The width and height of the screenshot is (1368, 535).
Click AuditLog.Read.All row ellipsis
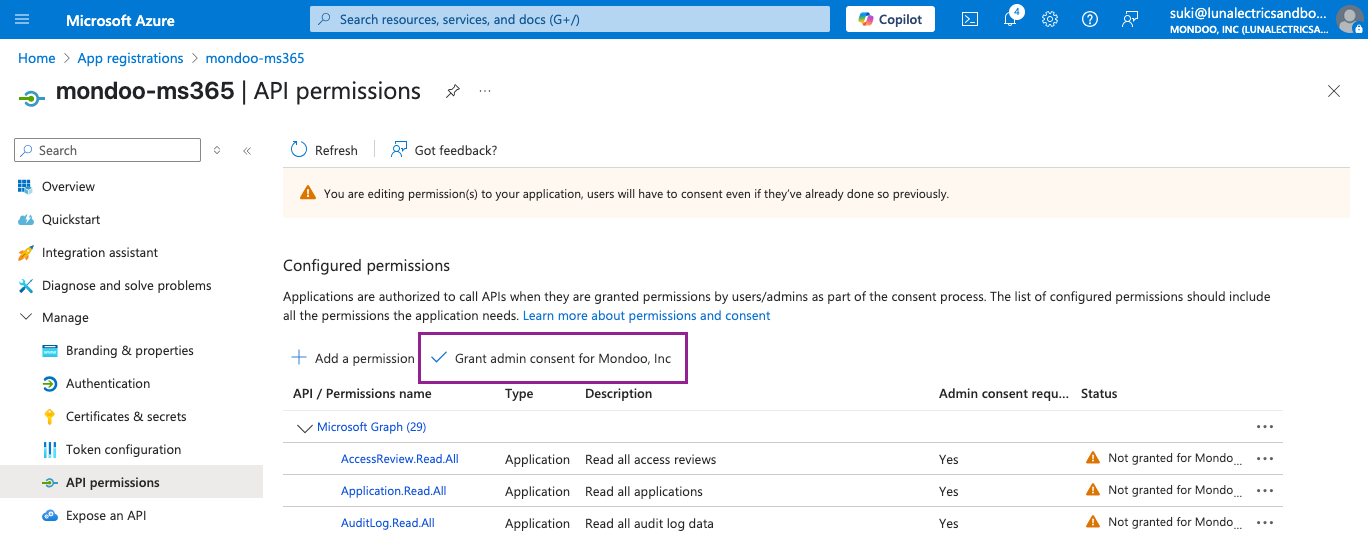1265,522
